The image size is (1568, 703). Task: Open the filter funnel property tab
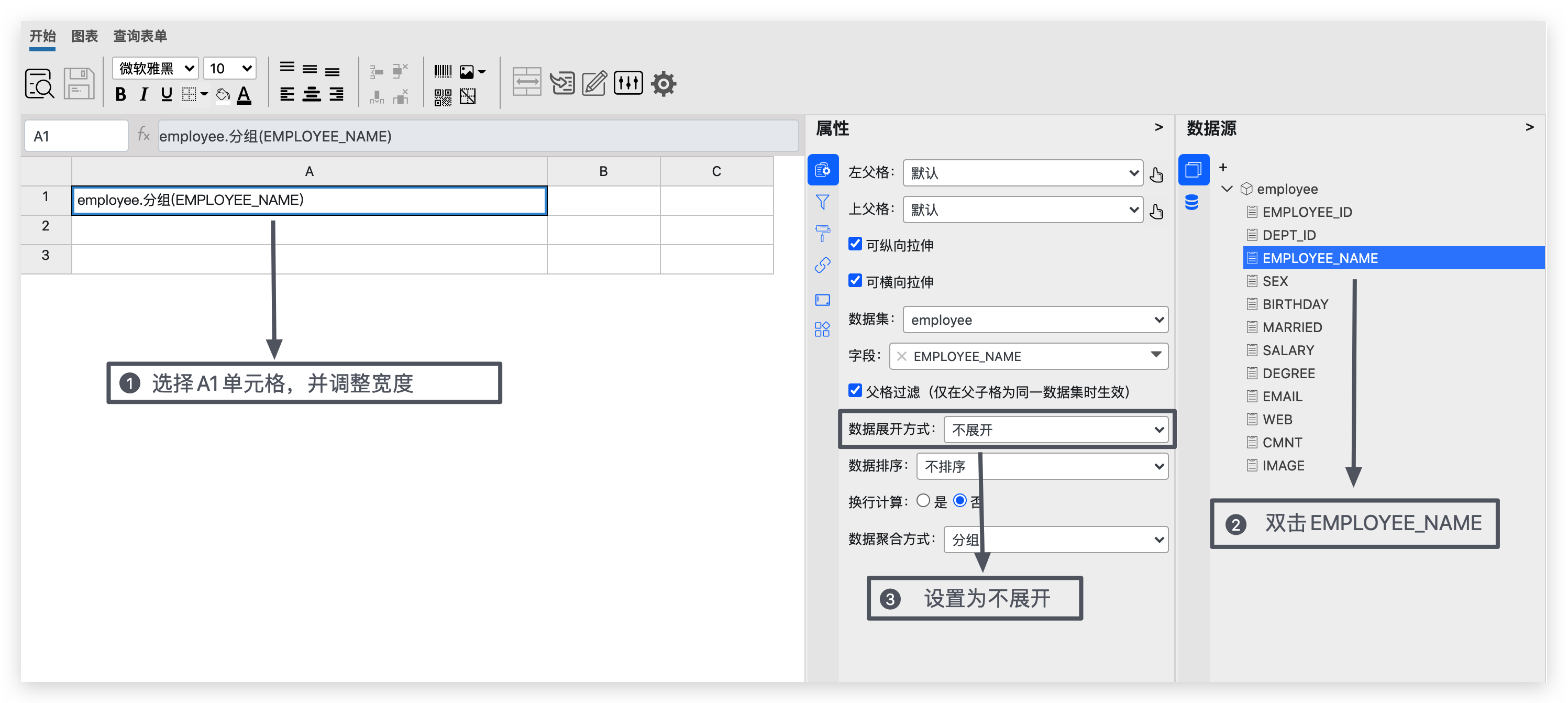pos(822,202)
